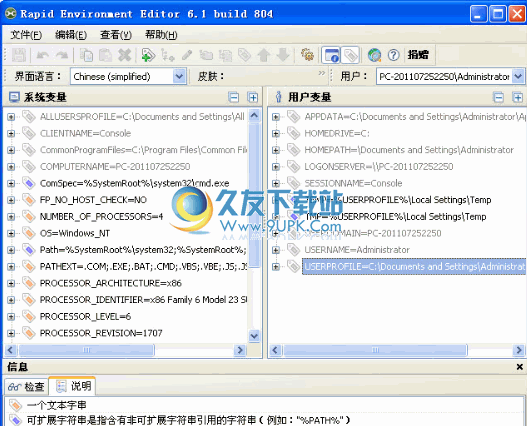
Task: Click system variables horizontal scroll right arrow
Action: (x=240, y=350)
